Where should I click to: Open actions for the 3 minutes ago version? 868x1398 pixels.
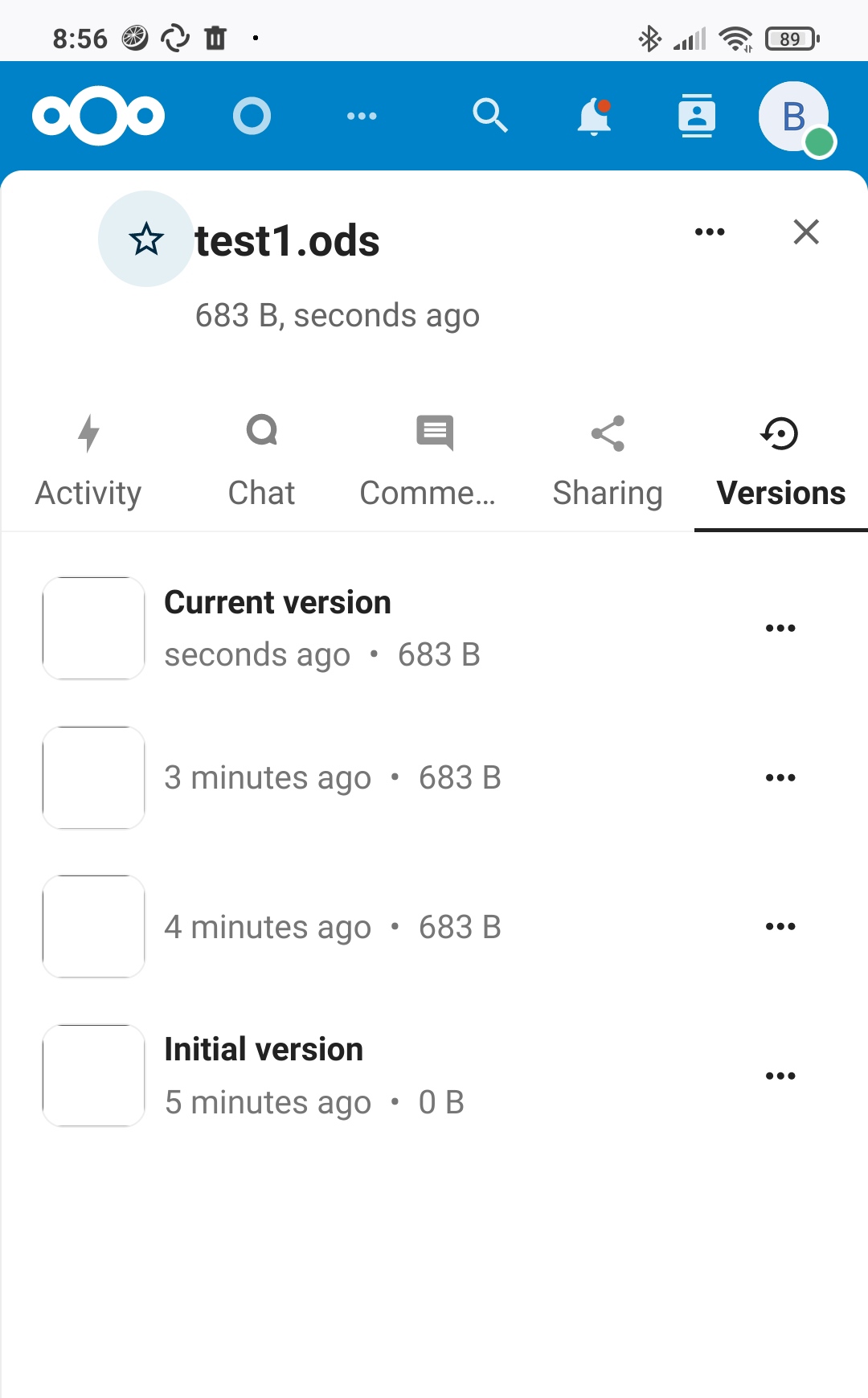tap(780, 777)
